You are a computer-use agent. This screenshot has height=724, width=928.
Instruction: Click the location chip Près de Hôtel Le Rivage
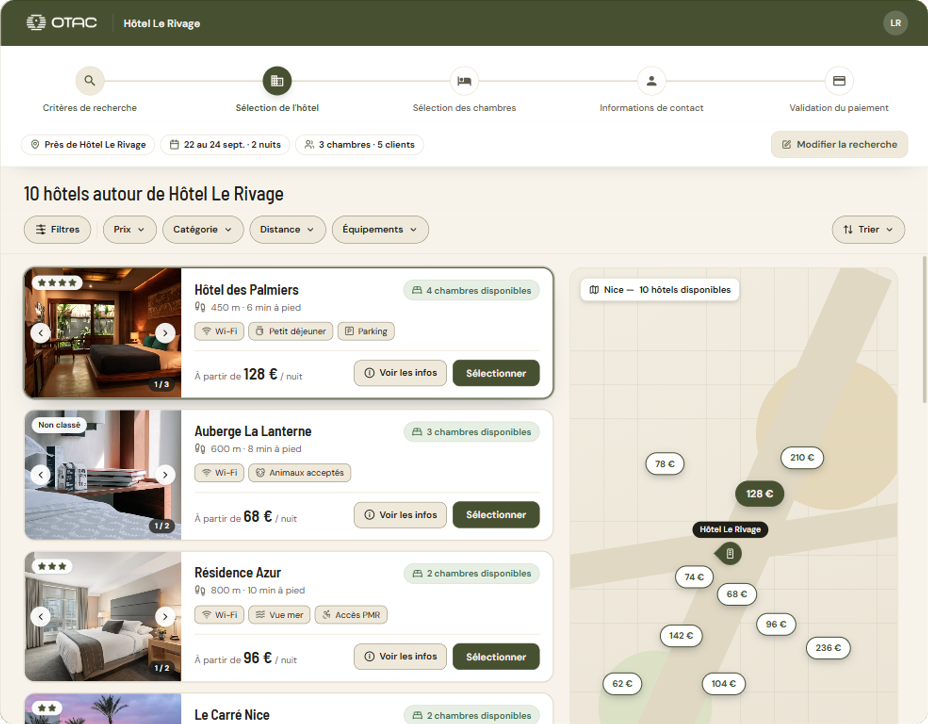[88, 144]
